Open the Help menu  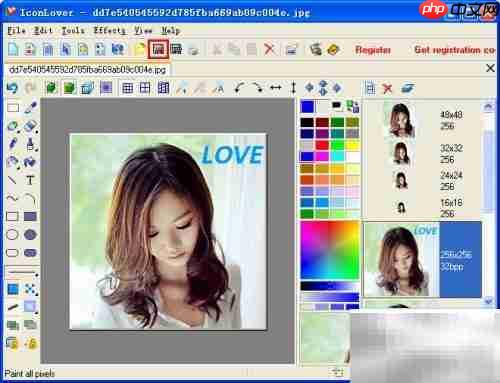pos(171,31)
